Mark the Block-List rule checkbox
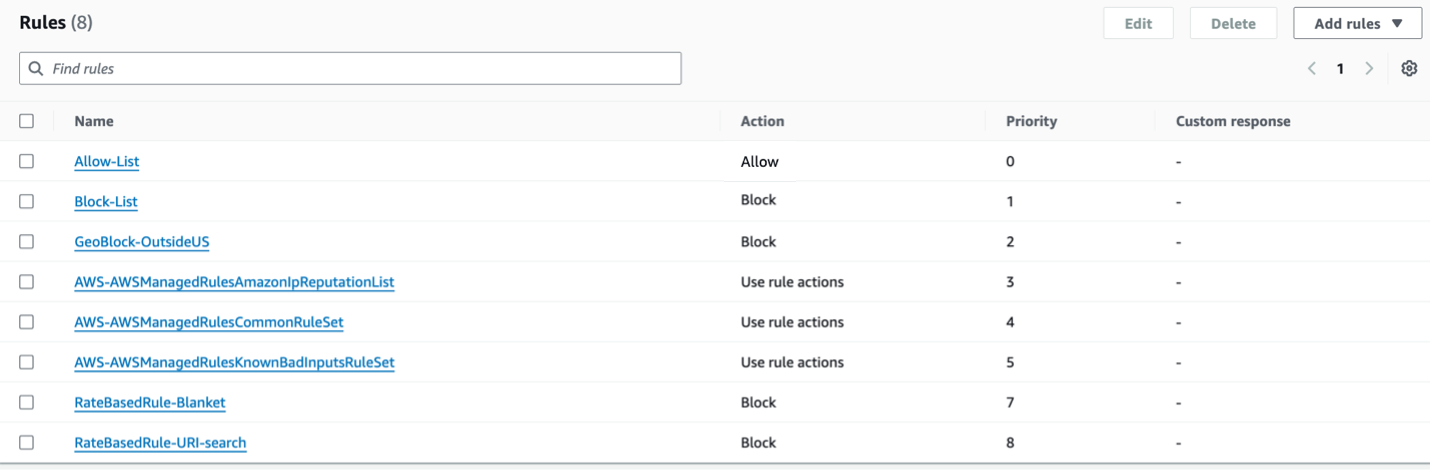 [27, 201]
